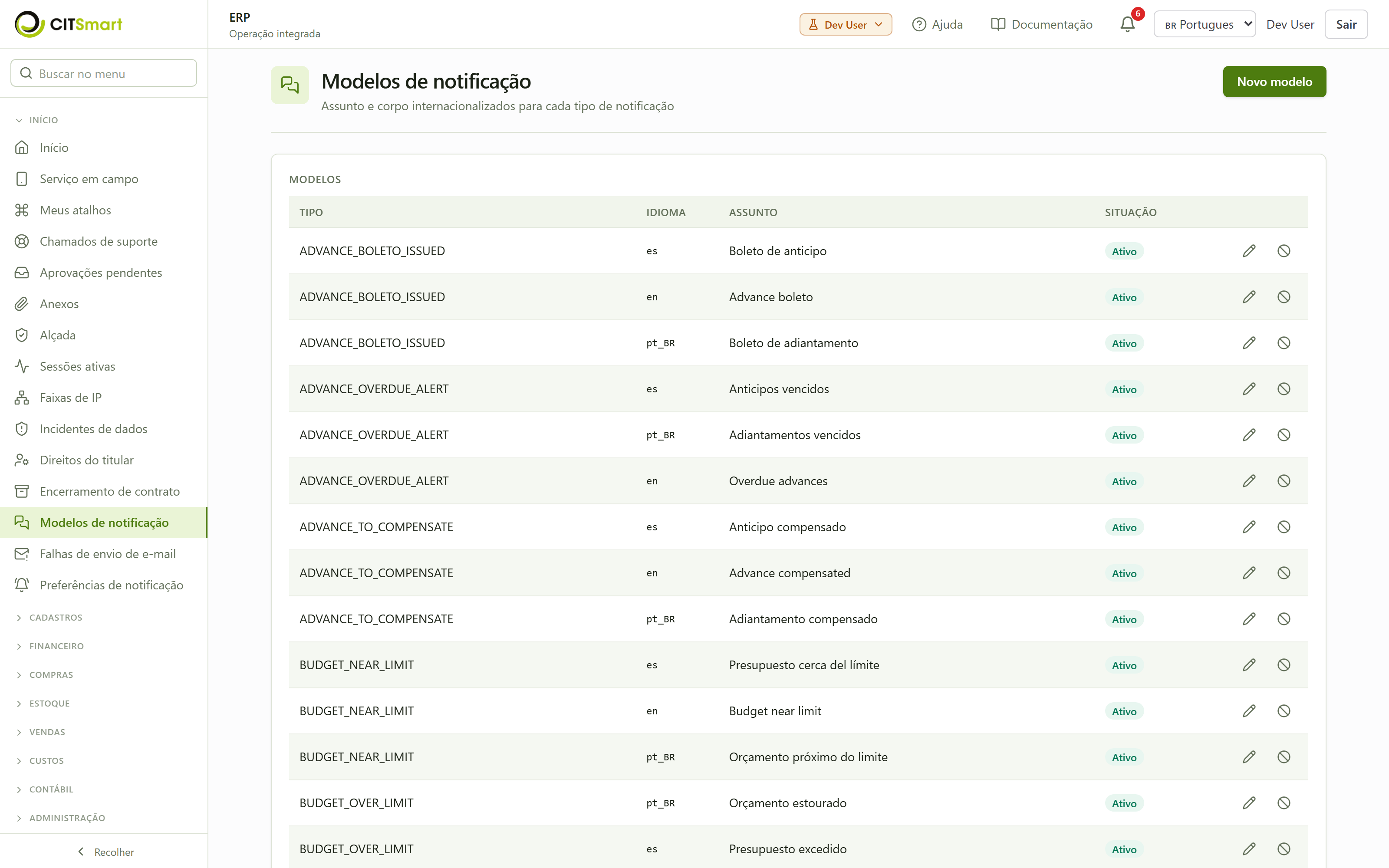Open the Ajuda link
The image size is (1389, 868).
pos(937,24)
